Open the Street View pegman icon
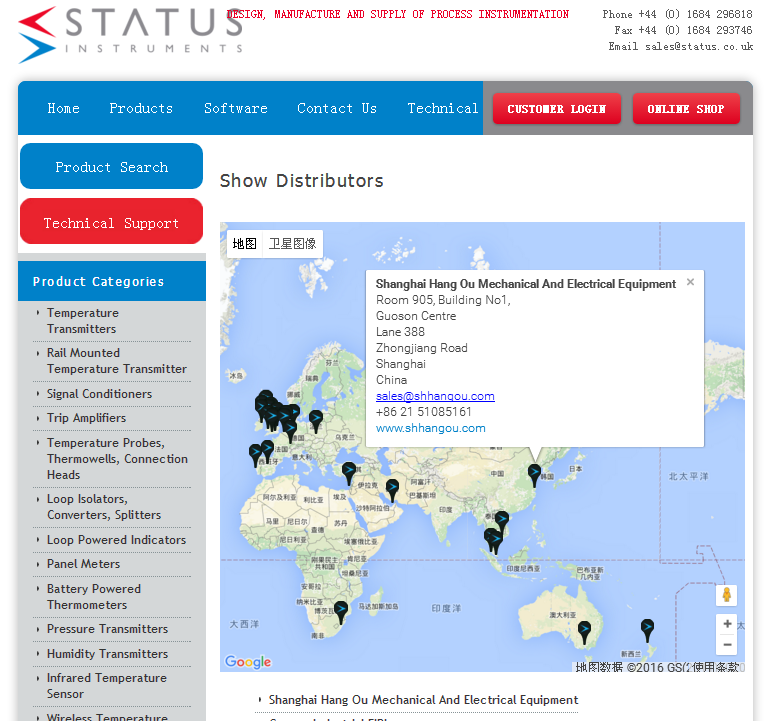 tap(727, 595)
